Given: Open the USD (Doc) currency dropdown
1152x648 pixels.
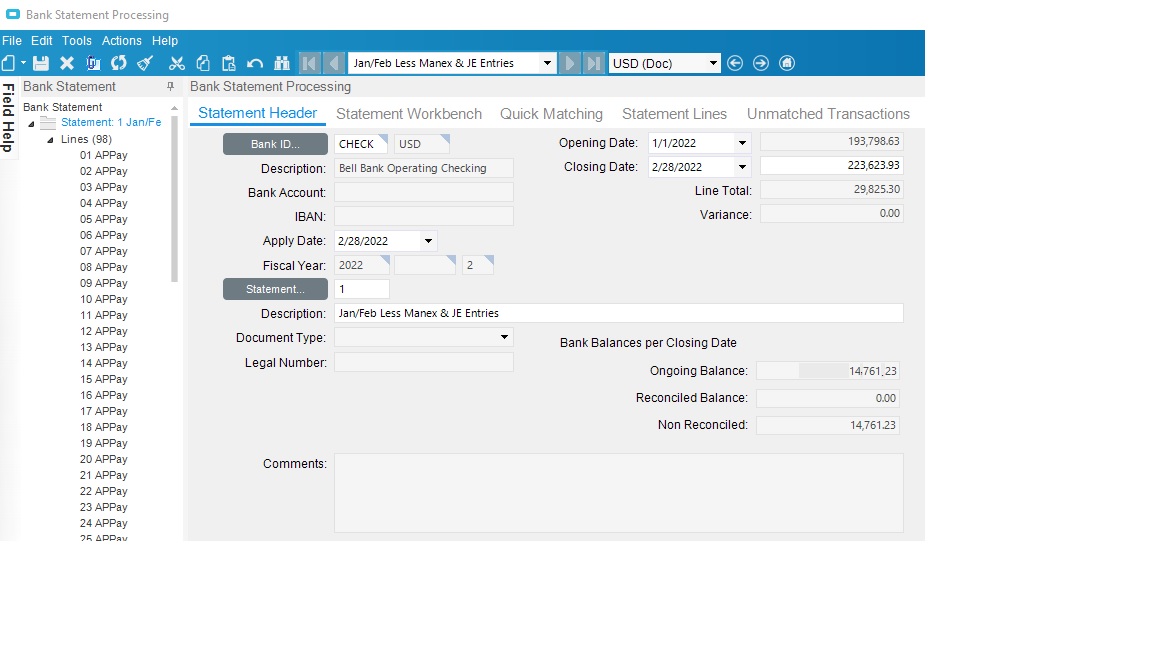Looking at the screenshot, I should coord(713,63).
